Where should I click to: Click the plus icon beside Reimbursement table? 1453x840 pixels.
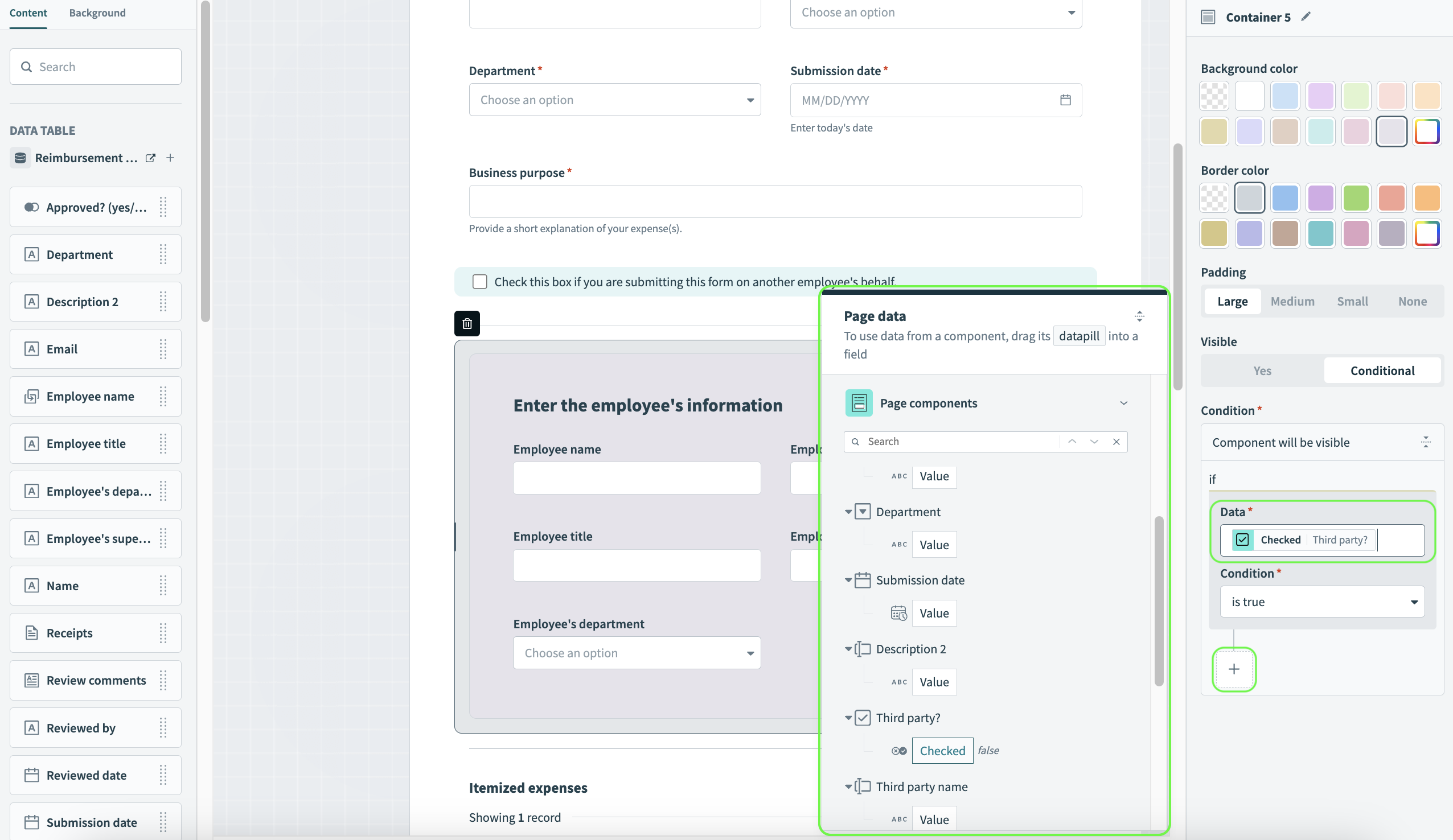coord(170,158)
